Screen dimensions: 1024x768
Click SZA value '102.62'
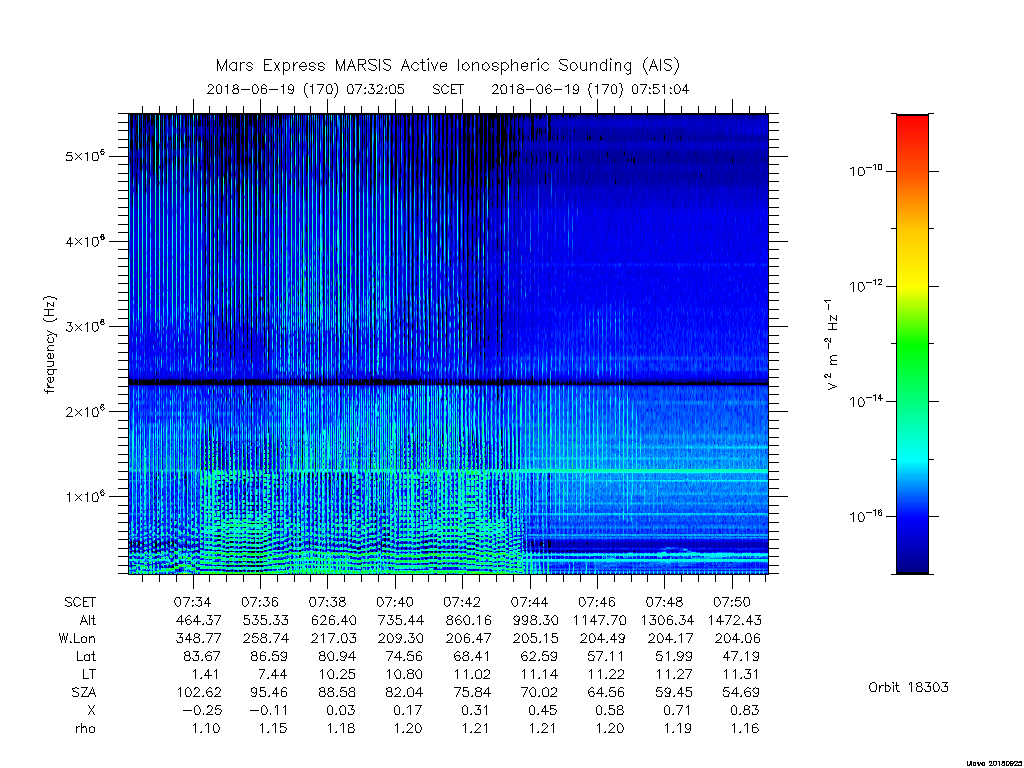(199, 692)
